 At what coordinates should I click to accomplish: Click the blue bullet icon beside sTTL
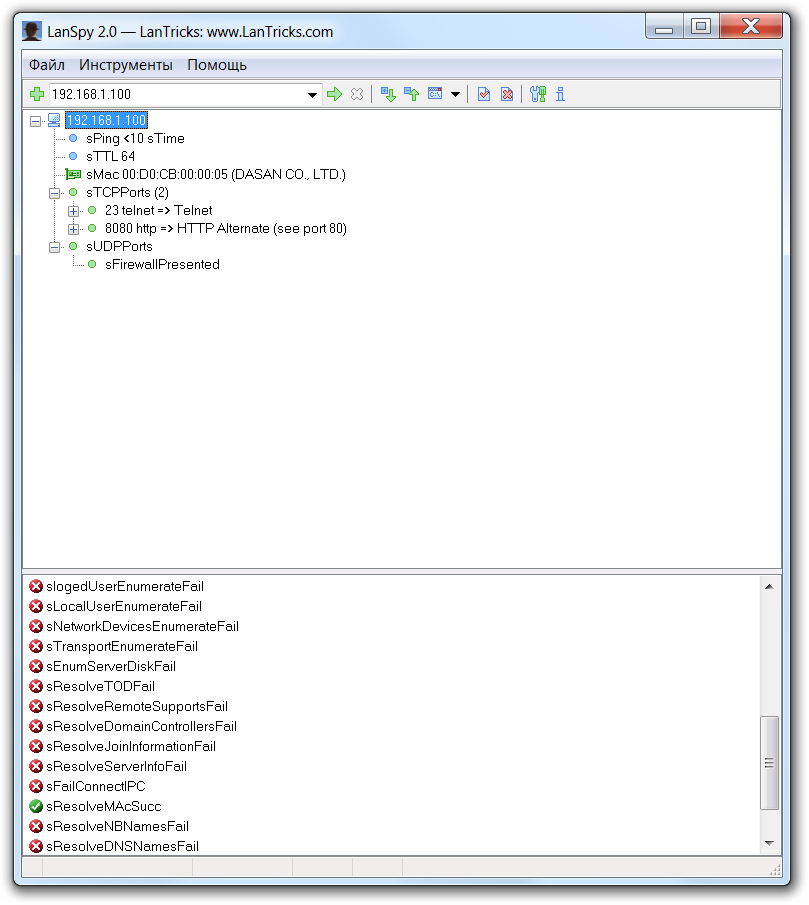[73, 156]
